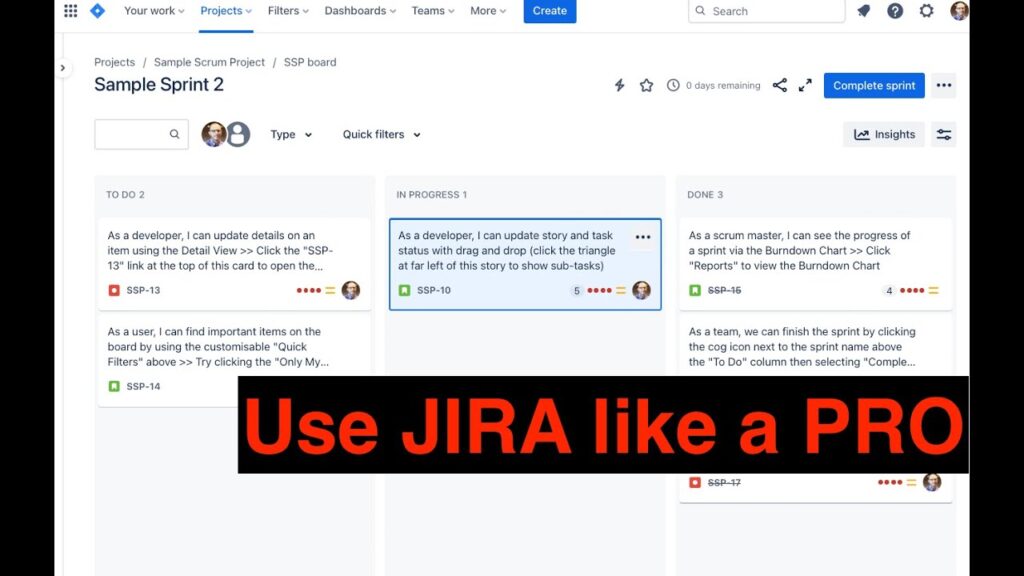Open the Projects menu
The height and width of the screenshot is (576, 1024).
coord(226,10)
